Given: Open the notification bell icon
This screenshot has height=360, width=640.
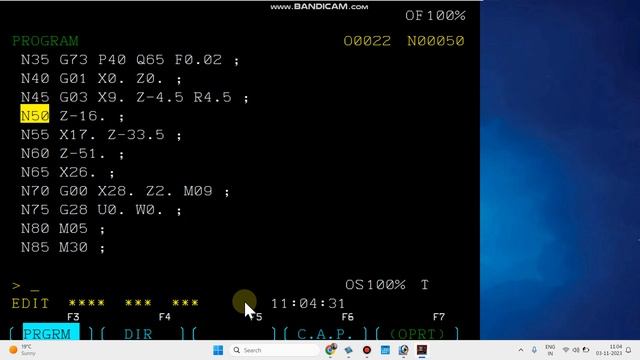Looking at the screenshot, I should (629, 350).
